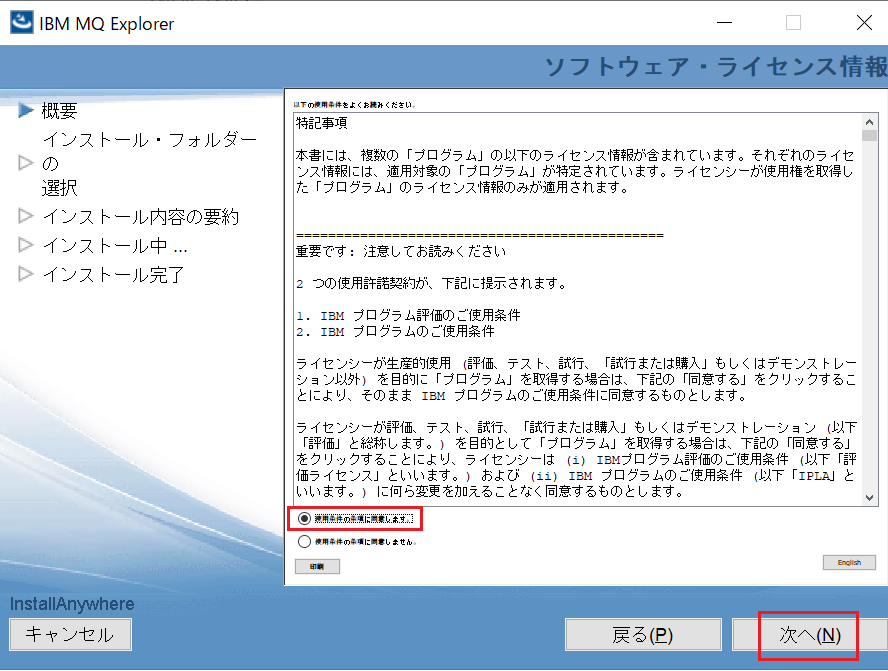
Task: Click the triangle beside インストール内容の要約
Action: point(26,216)
